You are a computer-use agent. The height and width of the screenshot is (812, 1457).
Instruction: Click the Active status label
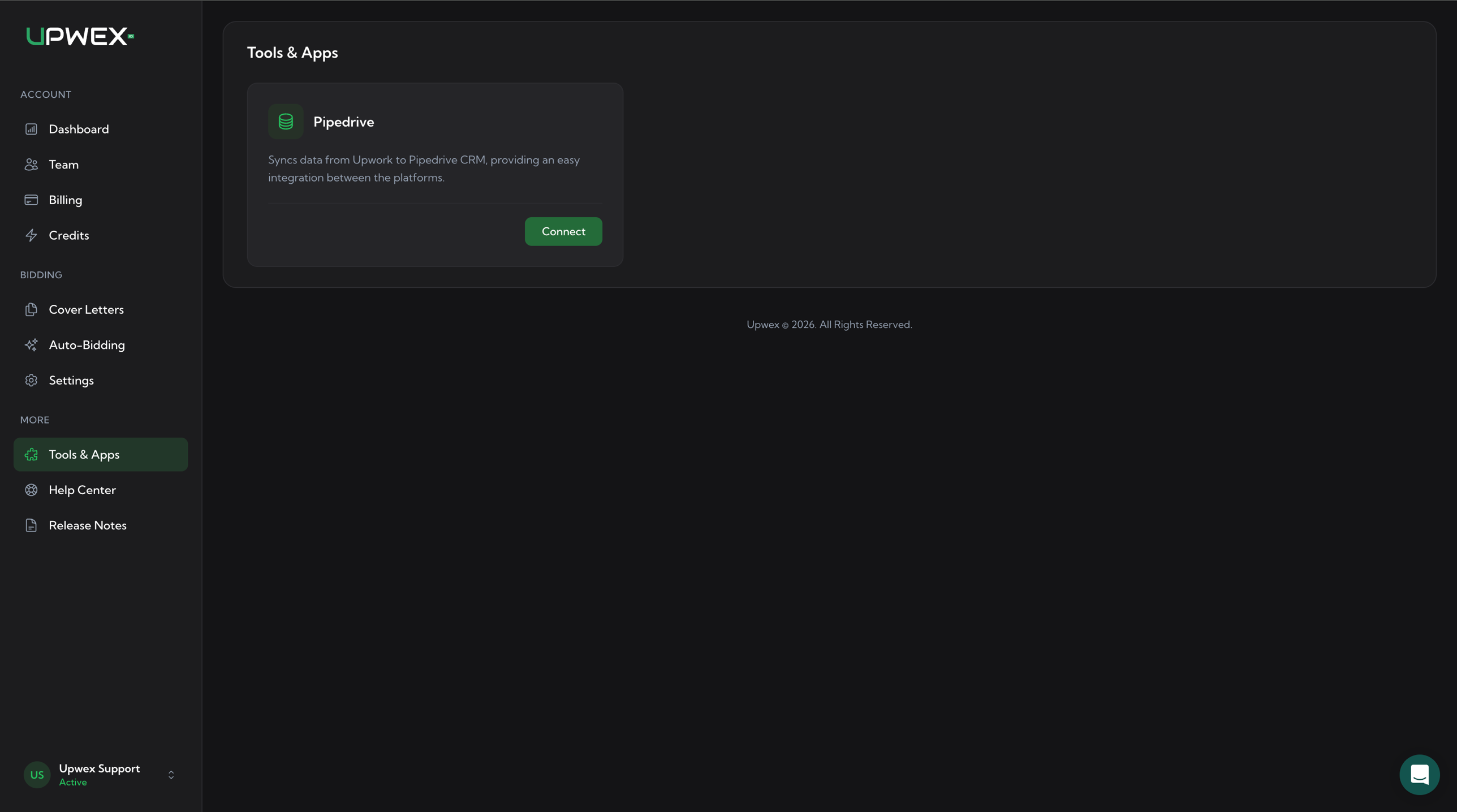click(73, 782)
